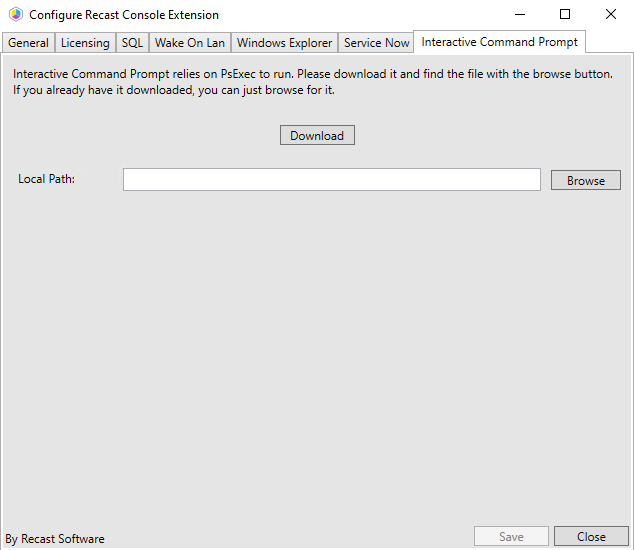Open the Licensing tab
Screen dimensions: 634x550
[x=85, y=43]
